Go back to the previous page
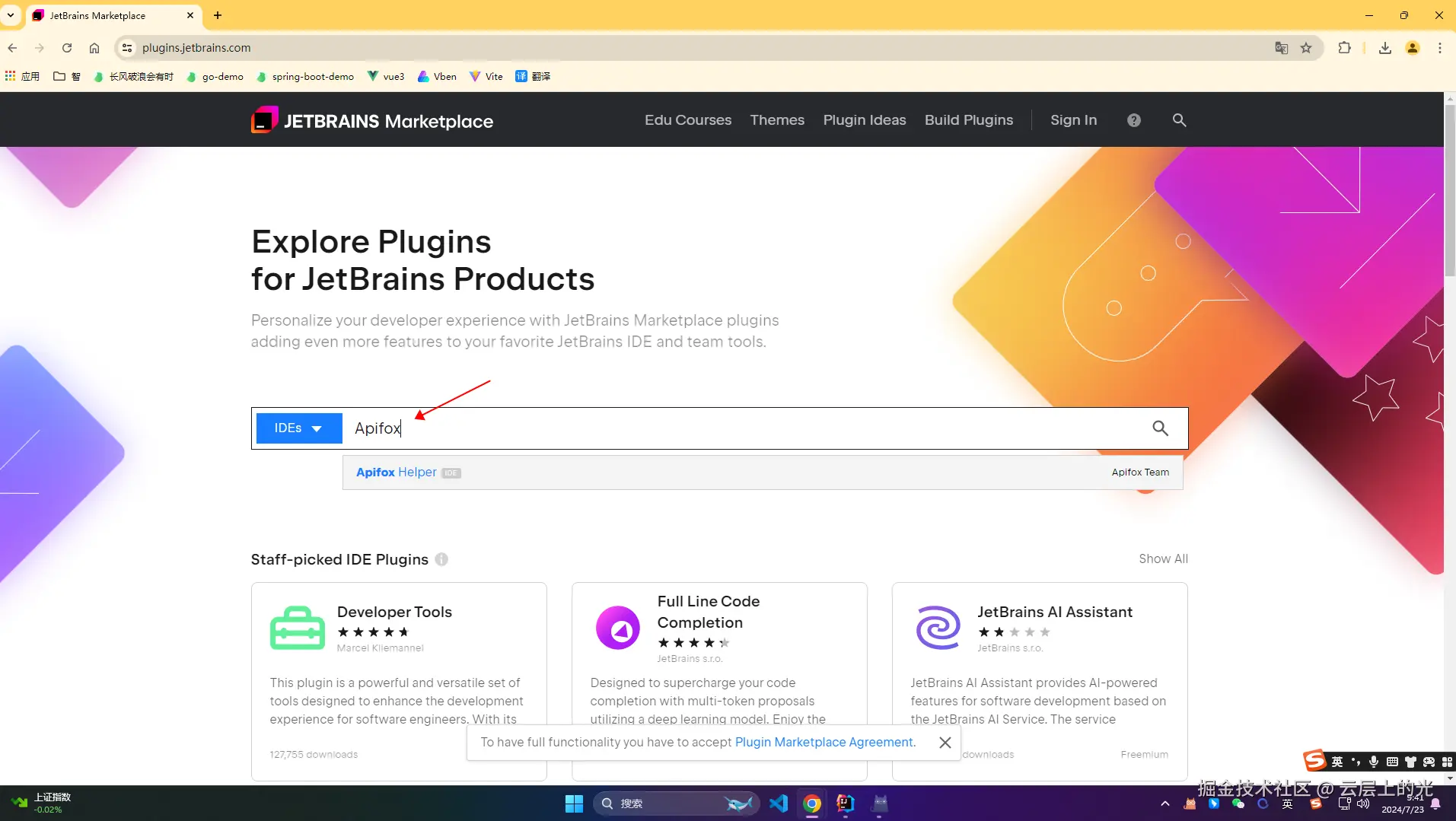 click(12, 48)
